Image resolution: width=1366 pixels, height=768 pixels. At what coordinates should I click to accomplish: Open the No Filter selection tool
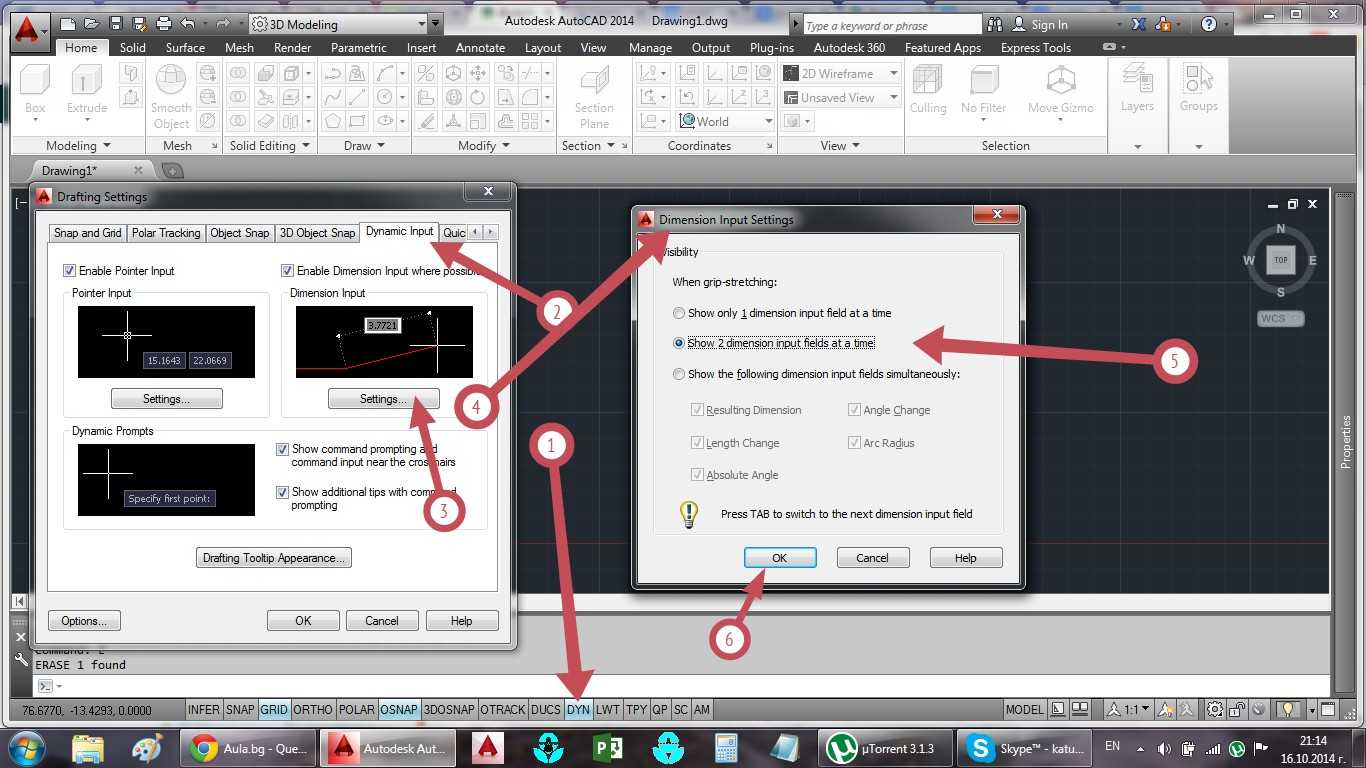(x=983, y=92)
